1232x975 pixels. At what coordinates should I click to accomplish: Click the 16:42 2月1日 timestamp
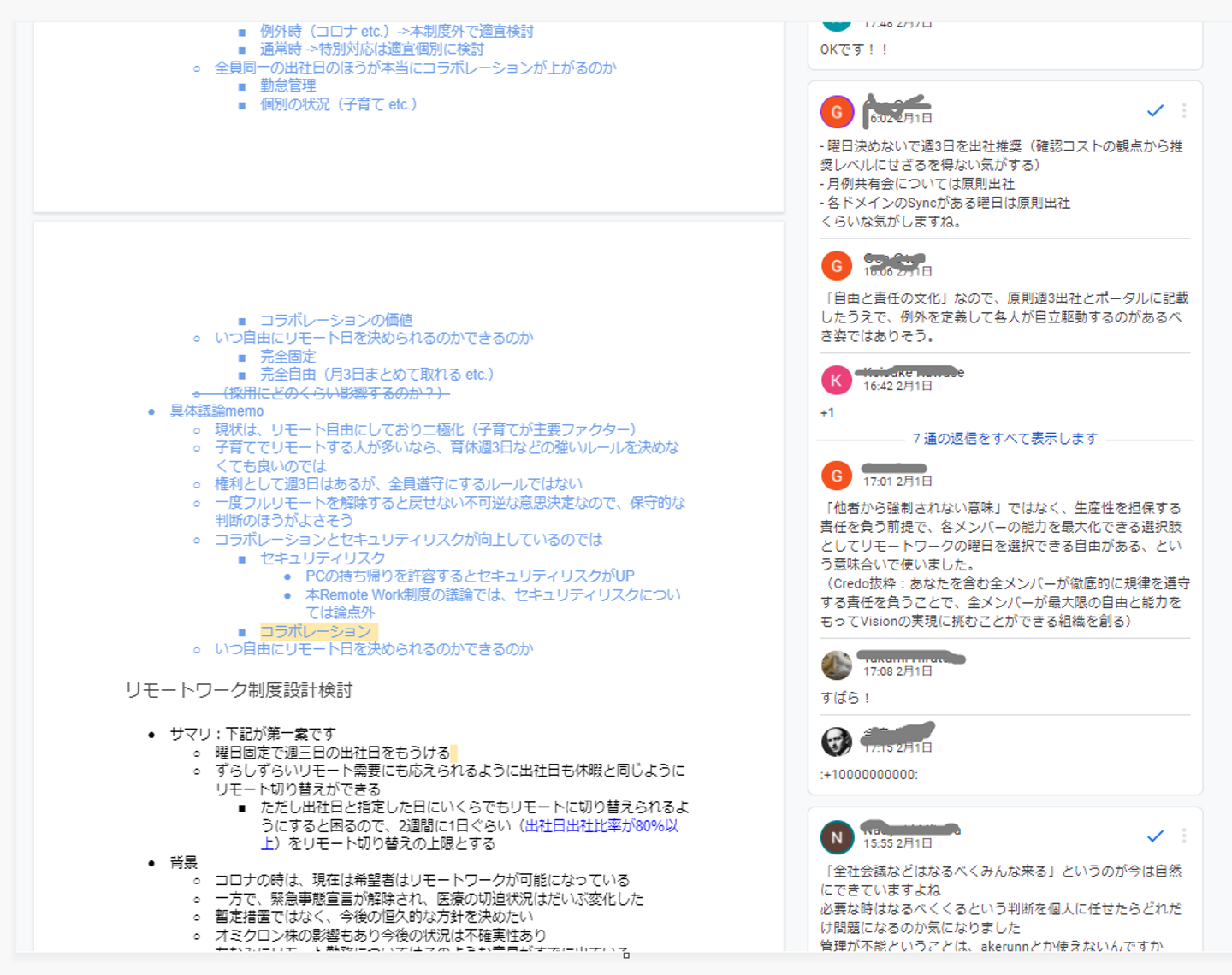897,386
